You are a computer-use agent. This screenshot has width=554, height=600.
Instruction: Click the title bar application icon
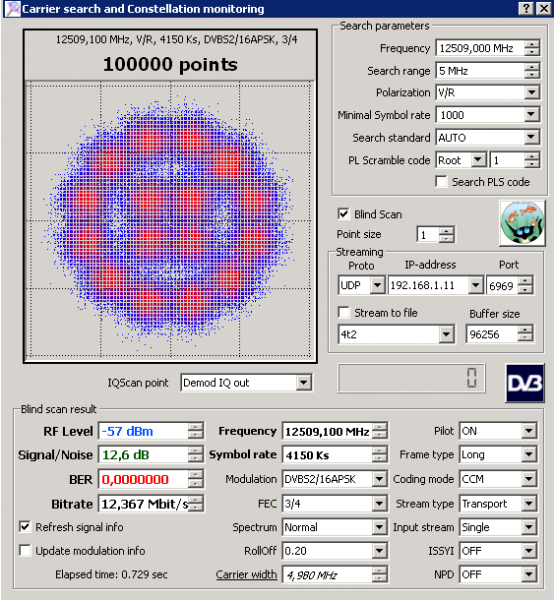pyautogui.click(x=13, y=8)
